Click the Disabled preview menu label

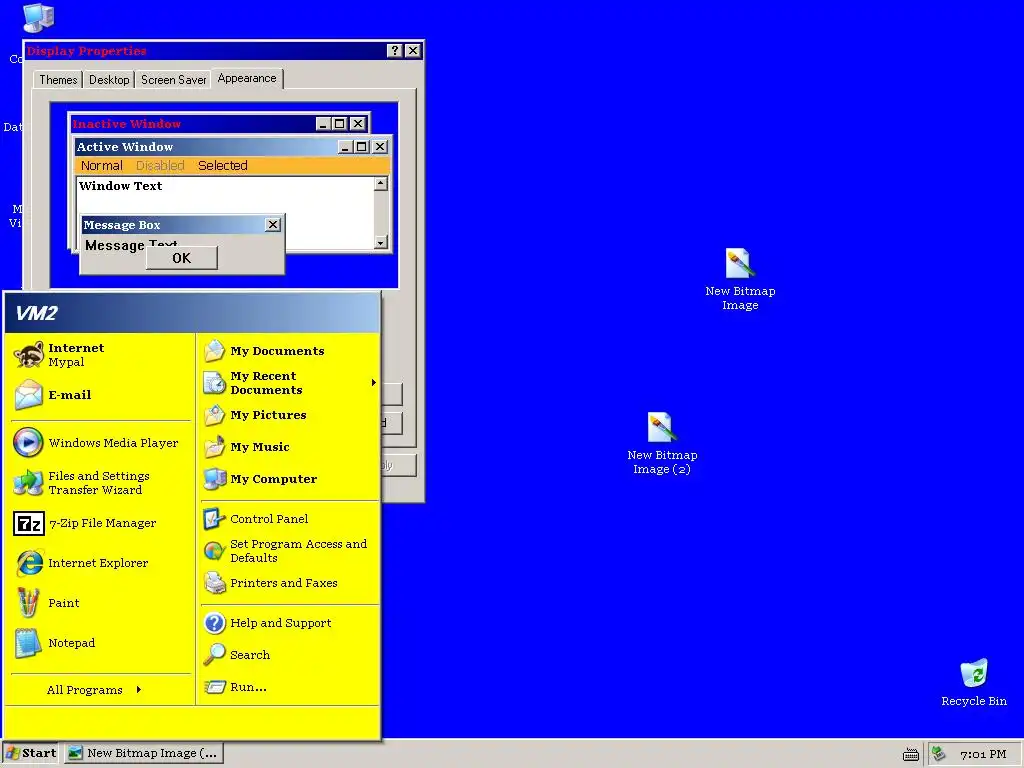(160, 166)
